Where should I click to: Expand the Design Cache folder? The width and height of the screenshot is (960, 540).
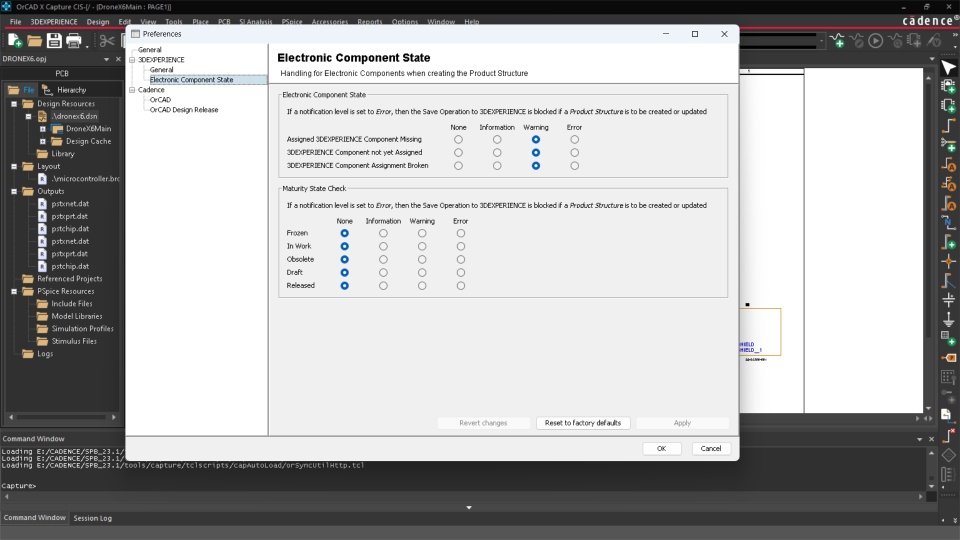pos(42,141)
